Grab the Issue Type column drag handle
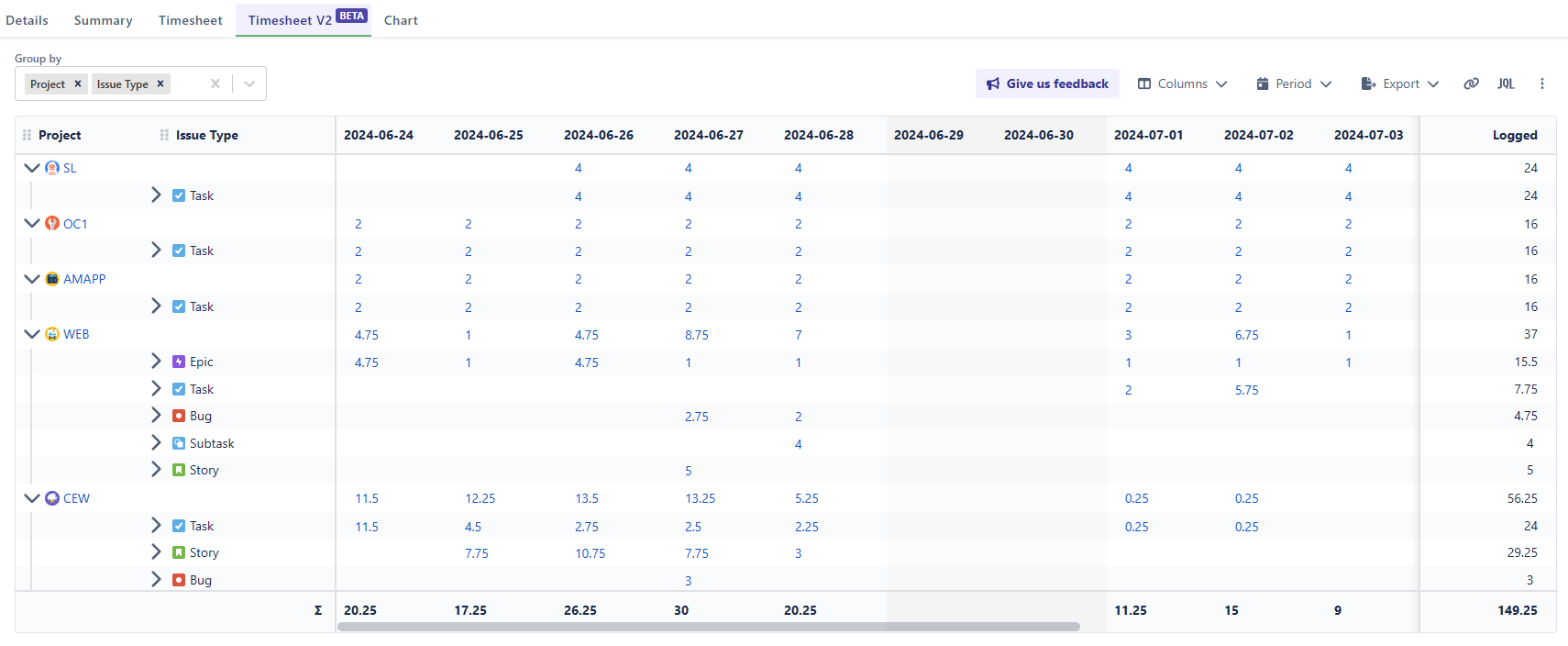Viewport: 1568px width, 646px height. click(164, 135)
